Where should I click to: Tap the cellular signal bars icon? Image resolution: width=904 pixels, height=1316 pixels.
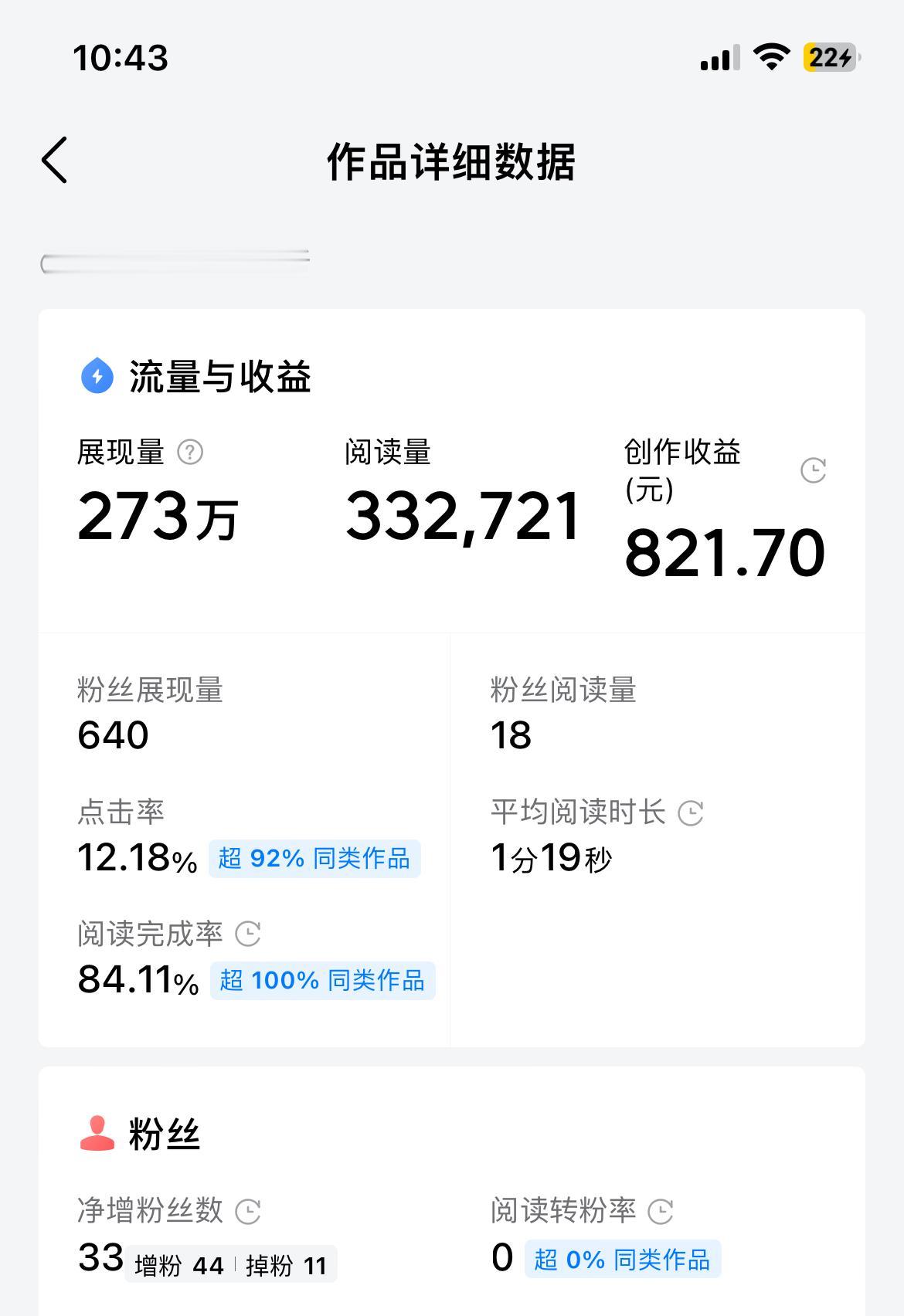pyautogui.click(x=720, y=58)
